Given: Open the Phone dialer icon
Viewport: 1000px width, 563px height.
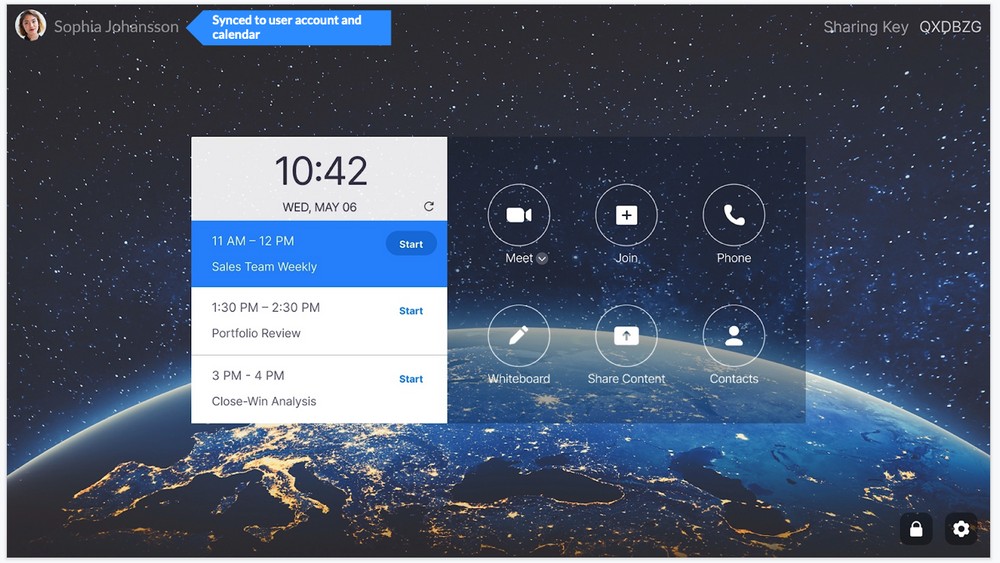Looking at the screenshot, I should tap(733, 215).
